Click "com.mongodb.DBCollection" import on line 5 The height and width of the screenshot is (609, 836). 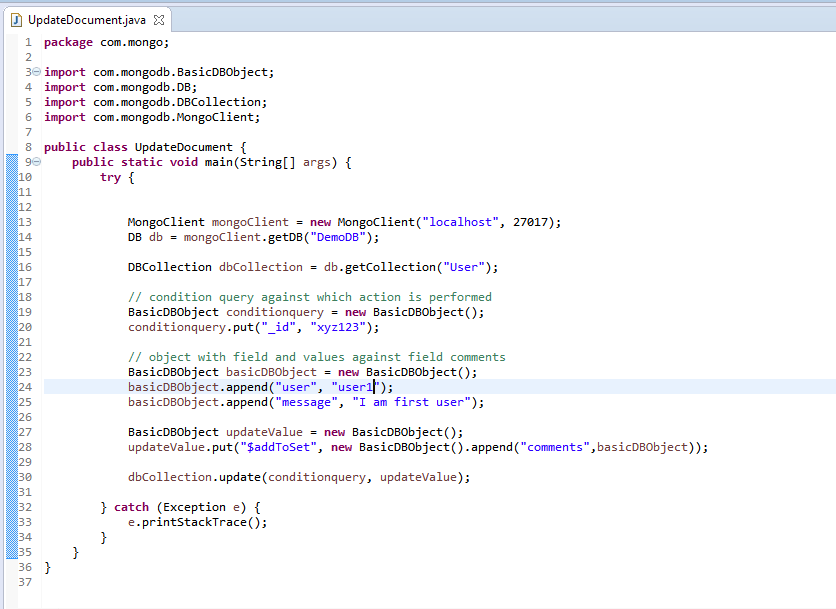(x=177, y=102)
